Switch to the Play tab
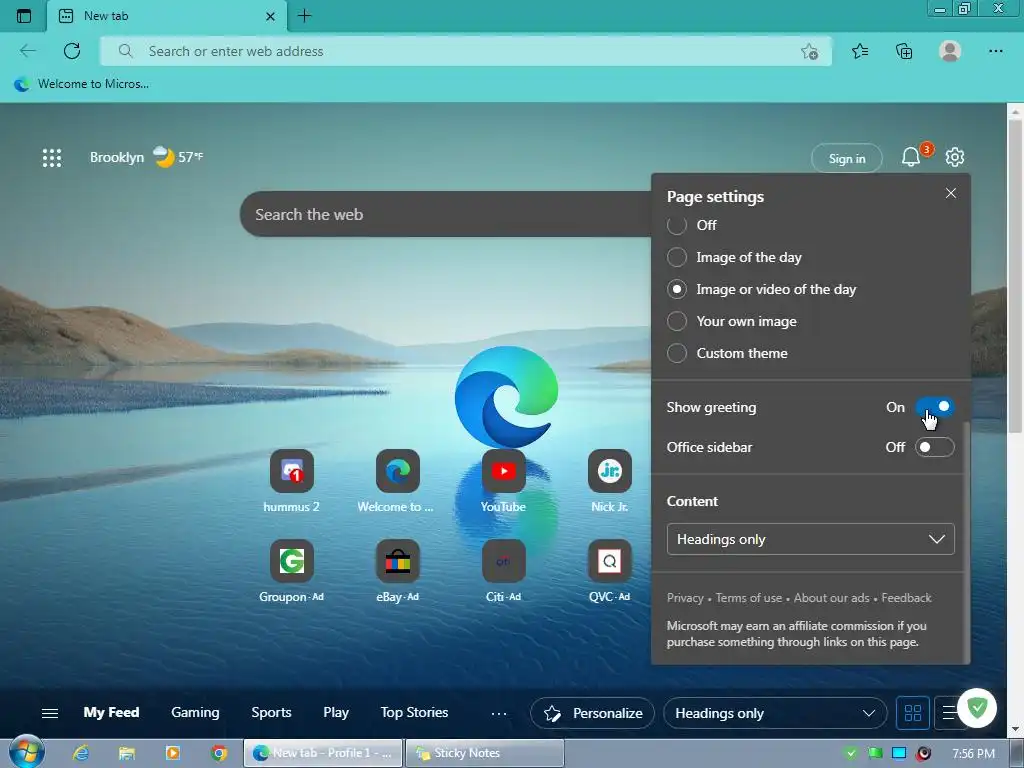 (336, 712)
